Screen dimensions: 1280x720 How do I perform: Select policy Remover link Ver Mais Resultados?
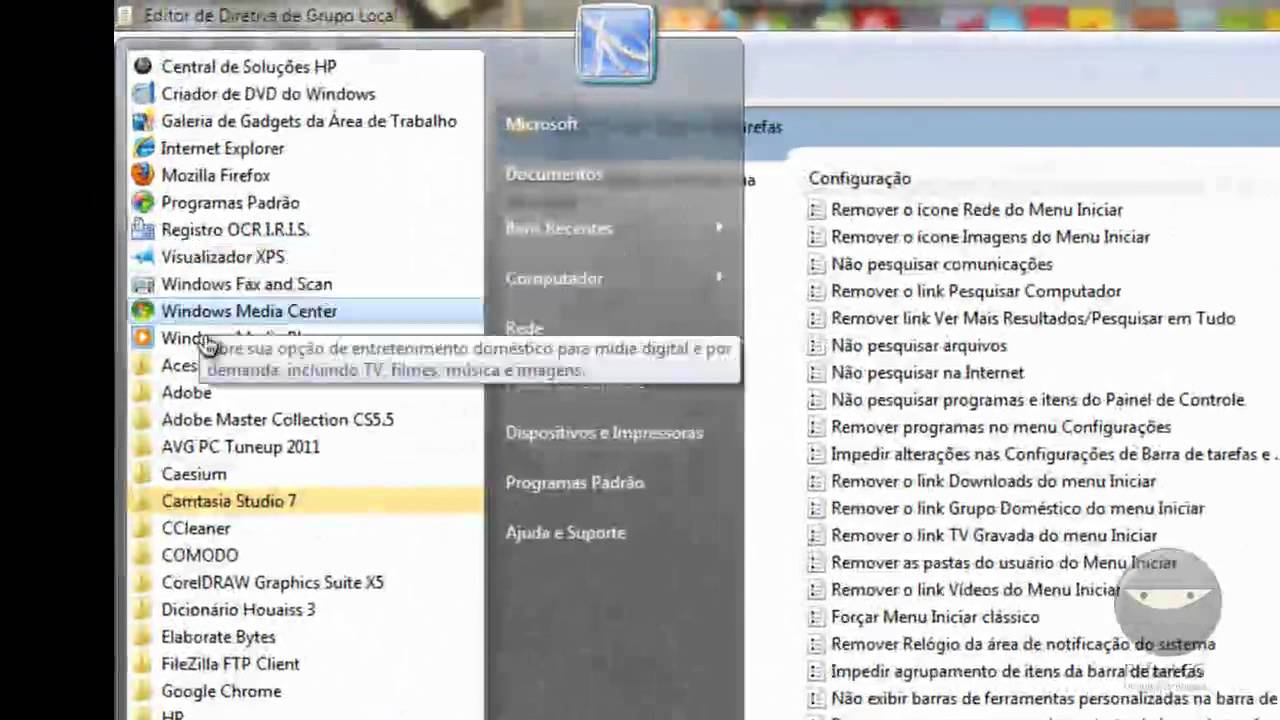(x=1033, y=318)
